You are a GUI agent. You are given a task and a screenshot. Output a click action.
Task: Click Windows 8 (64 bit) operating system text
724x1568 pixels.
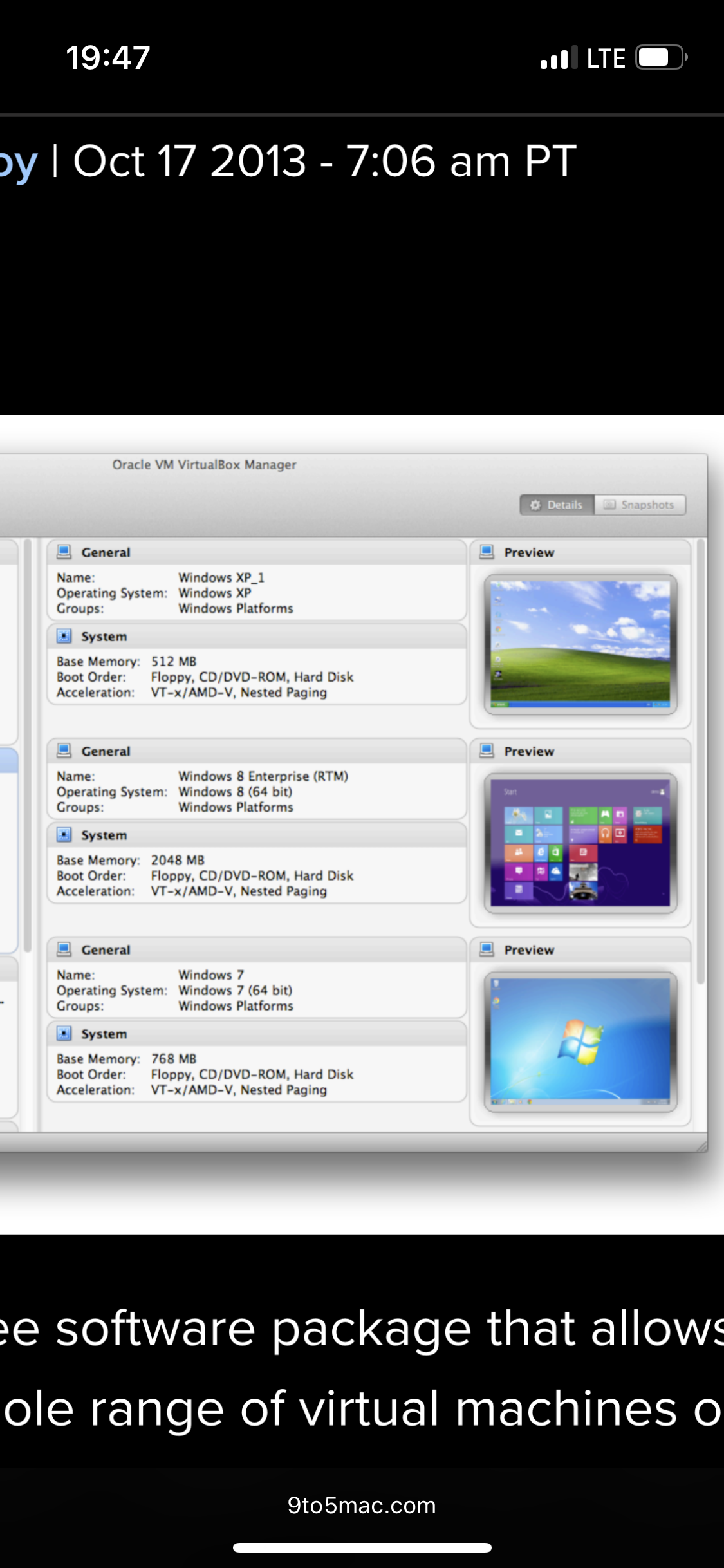pos(236,792)
